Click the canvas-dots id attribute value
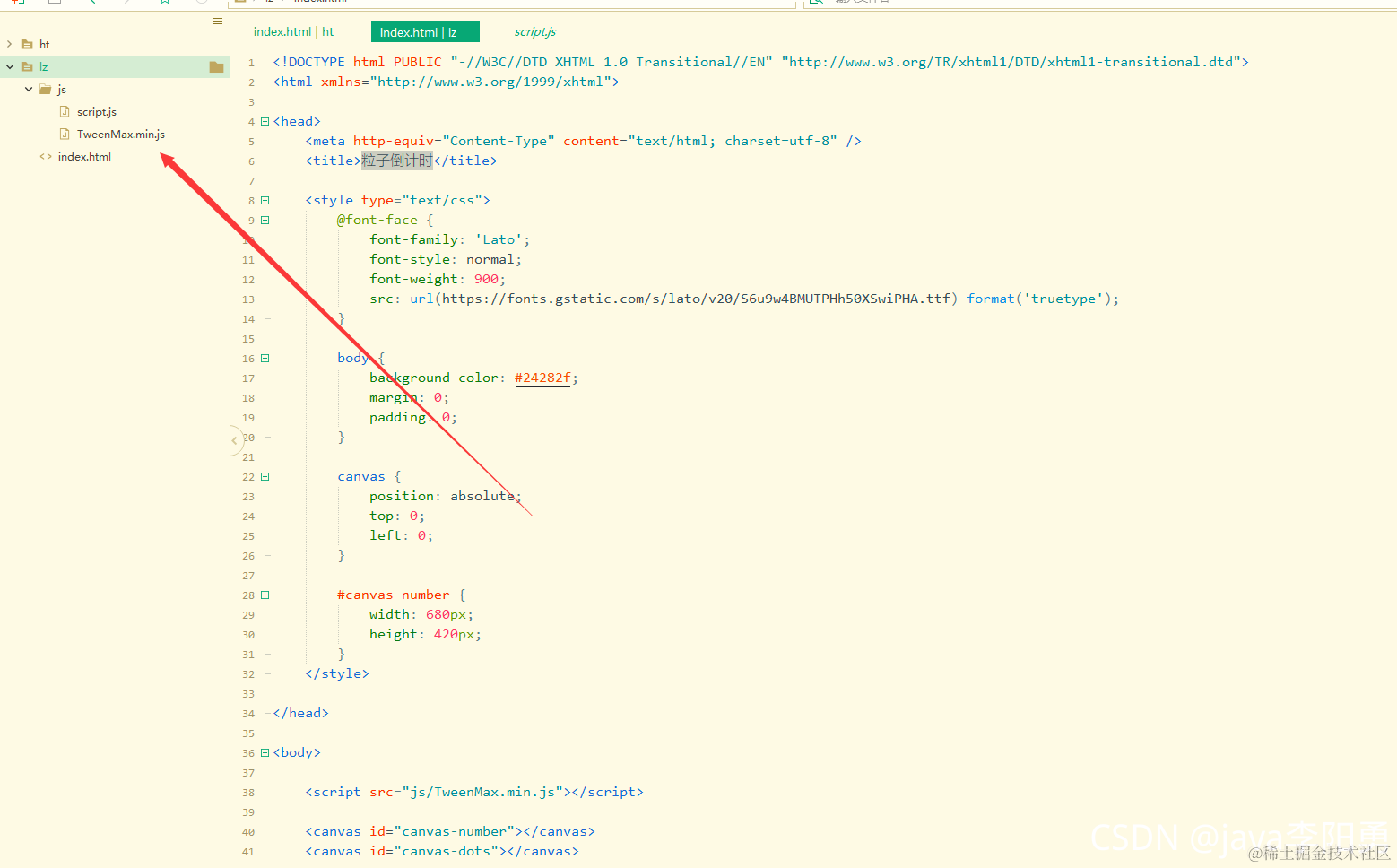 447,851
